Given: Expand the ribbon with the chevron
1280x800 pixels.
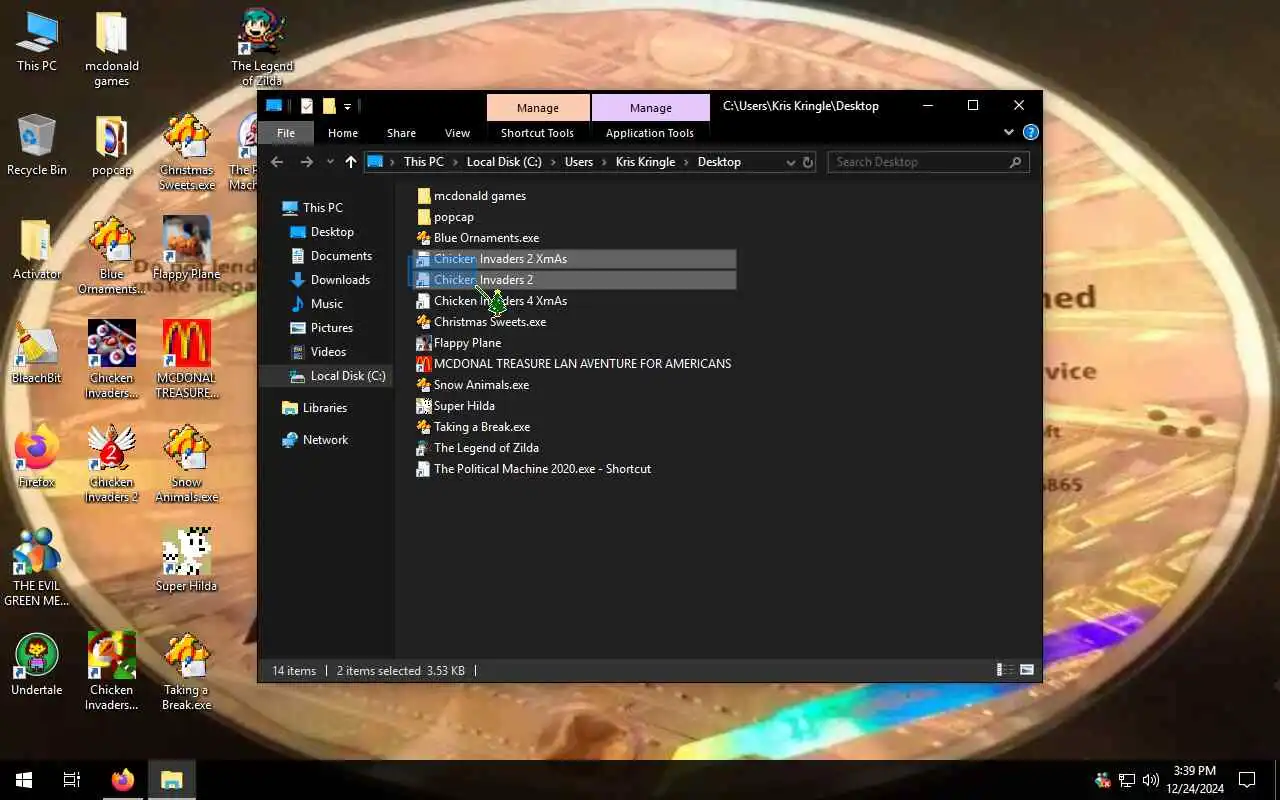Looking at the screenshot, I should click(1008, 132).
